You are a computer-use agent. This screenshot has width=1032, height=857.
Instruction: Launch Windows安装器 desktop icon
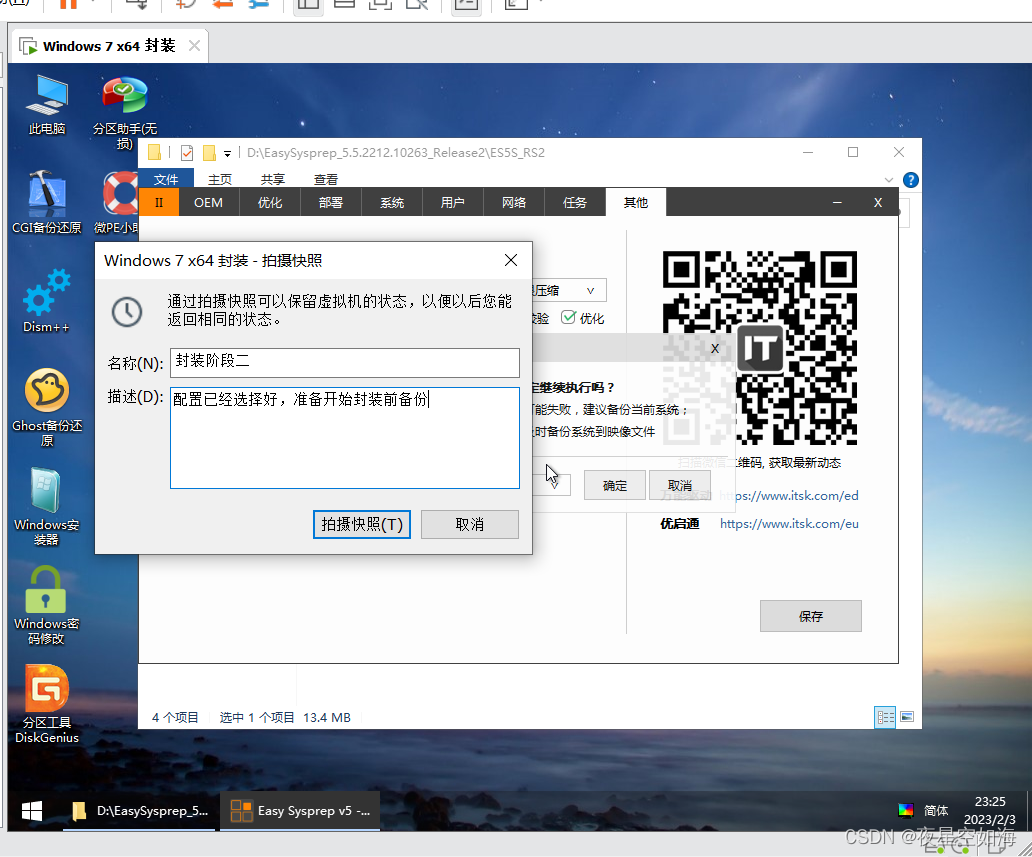pyautogui.click(x=47, y=507)
